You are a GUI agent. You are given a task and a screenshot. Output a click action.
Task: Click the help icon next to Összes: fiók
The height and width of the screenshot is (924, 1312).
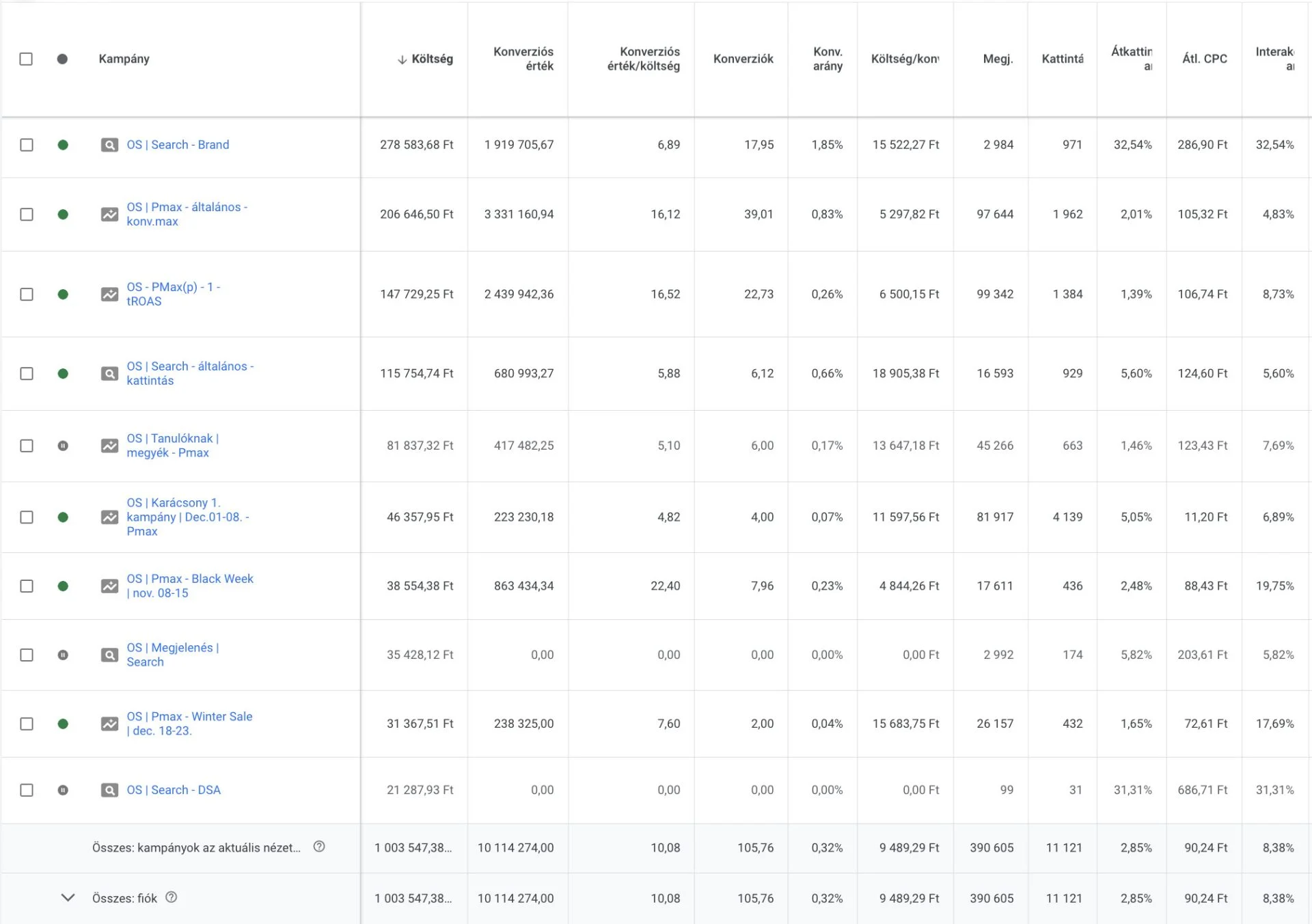pos(172,897)
